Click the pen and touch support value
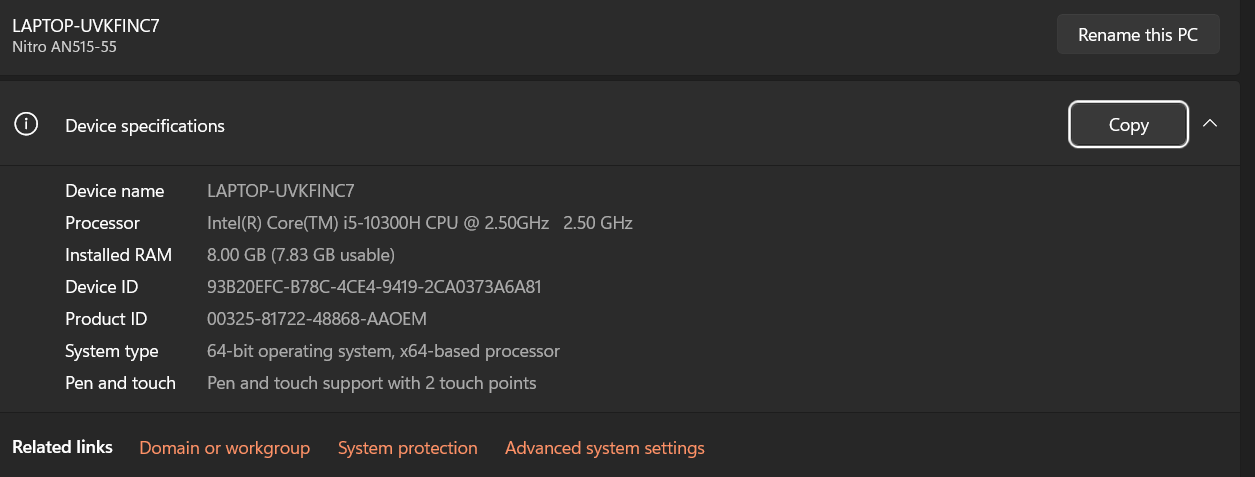1255x477 pixels. [x=371, y=383]
